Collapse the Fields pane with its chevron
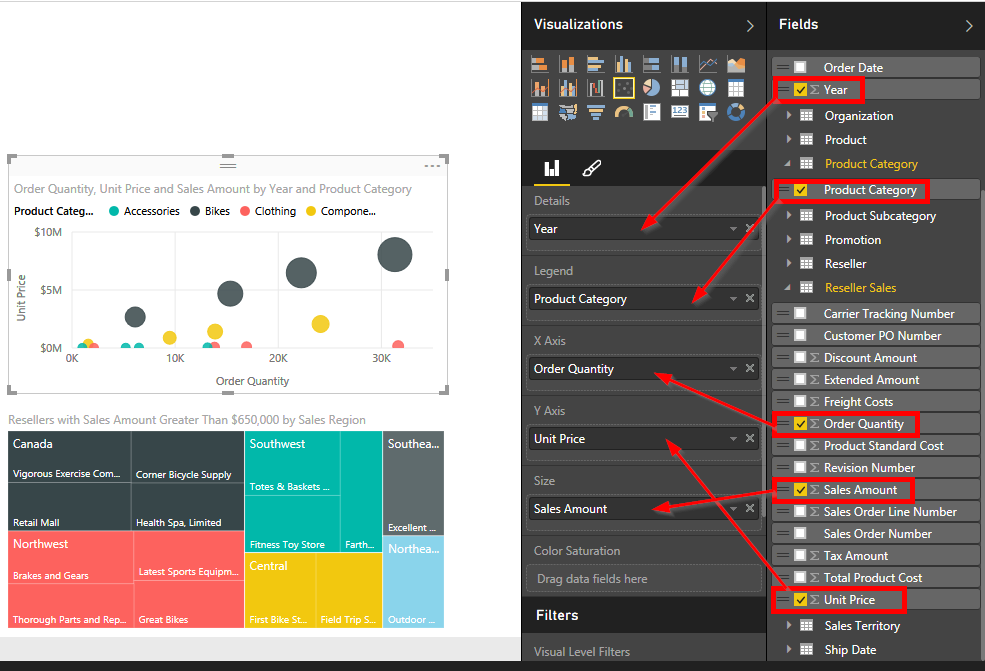This screenshot has width=985, height=671. (x=967, y=25)
